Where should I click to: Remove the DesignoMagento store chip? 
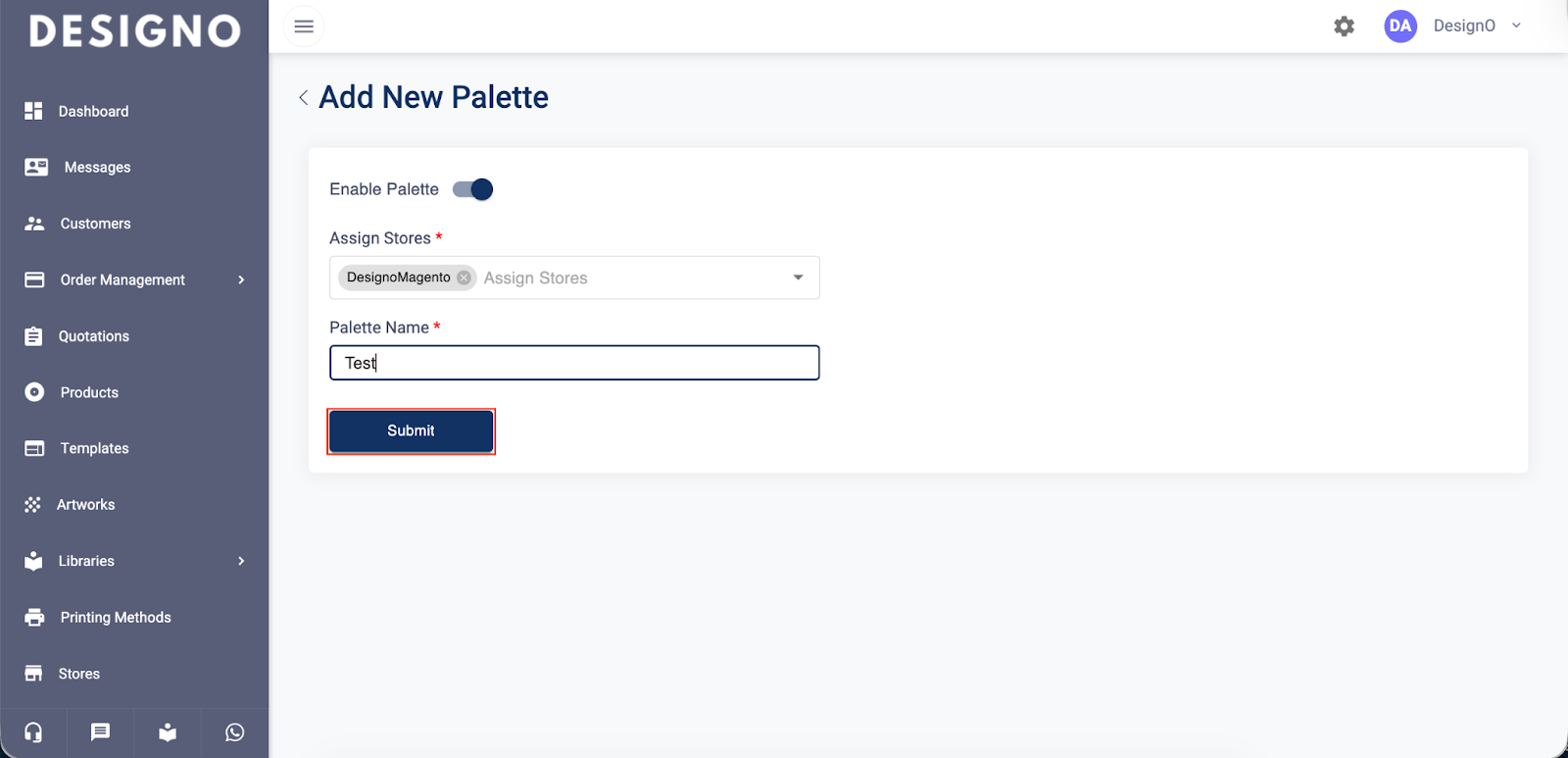tap(465, 278)
